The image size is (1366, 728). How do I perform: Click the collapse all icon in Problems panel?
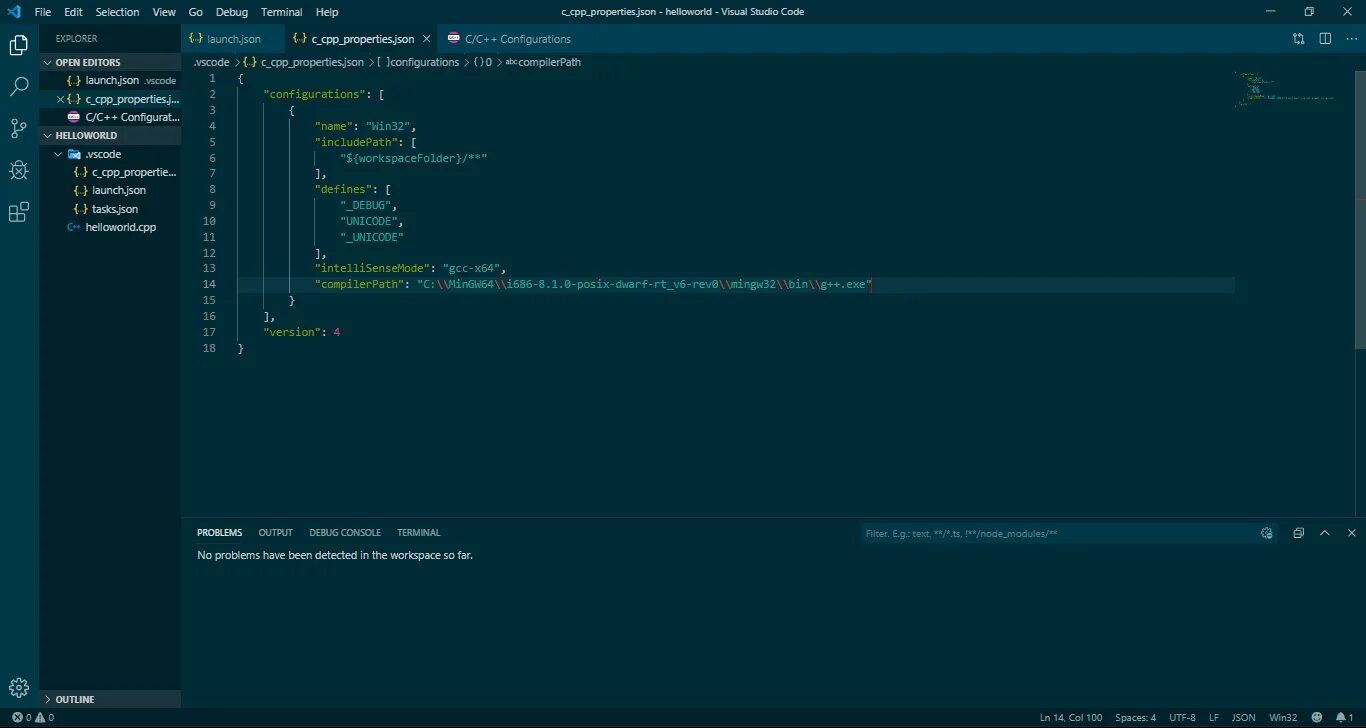(x=1298, y=533)
